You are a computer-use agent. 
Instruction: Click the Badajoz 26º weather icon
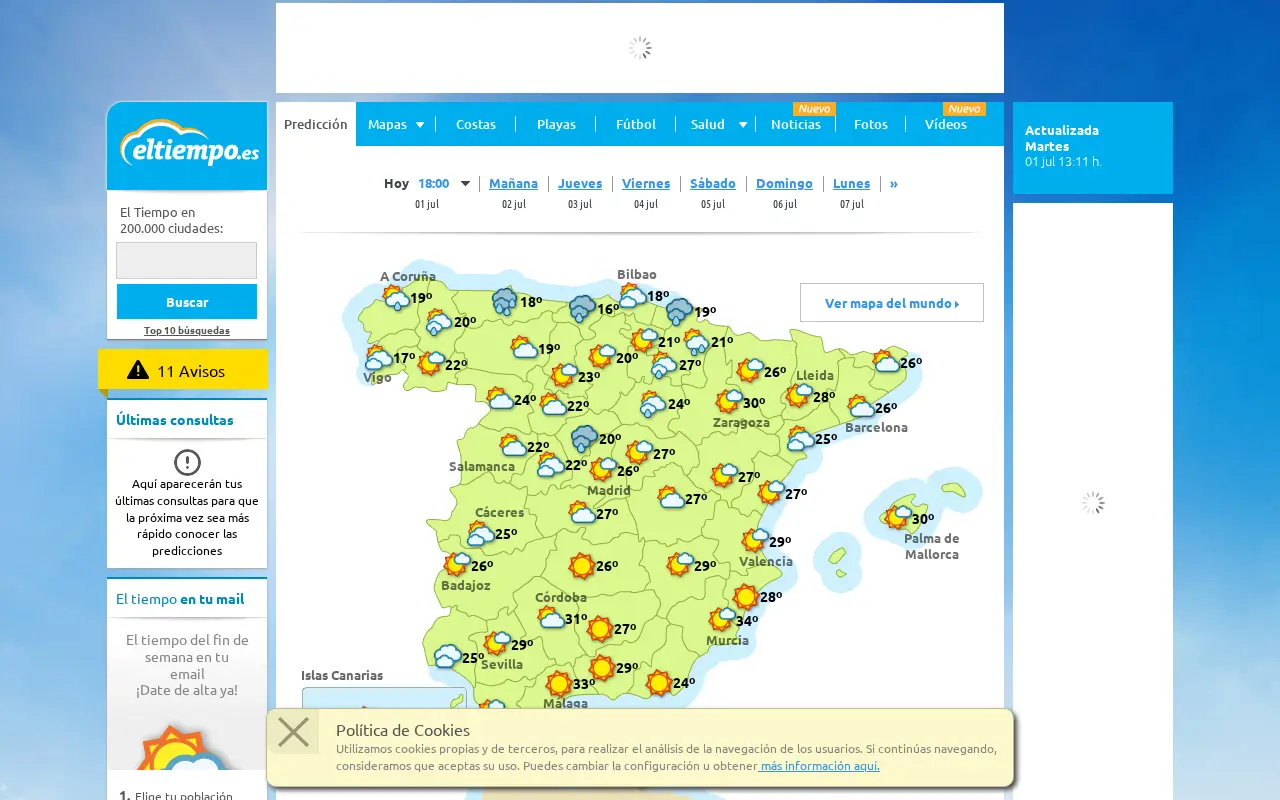(x=457, y=565)
